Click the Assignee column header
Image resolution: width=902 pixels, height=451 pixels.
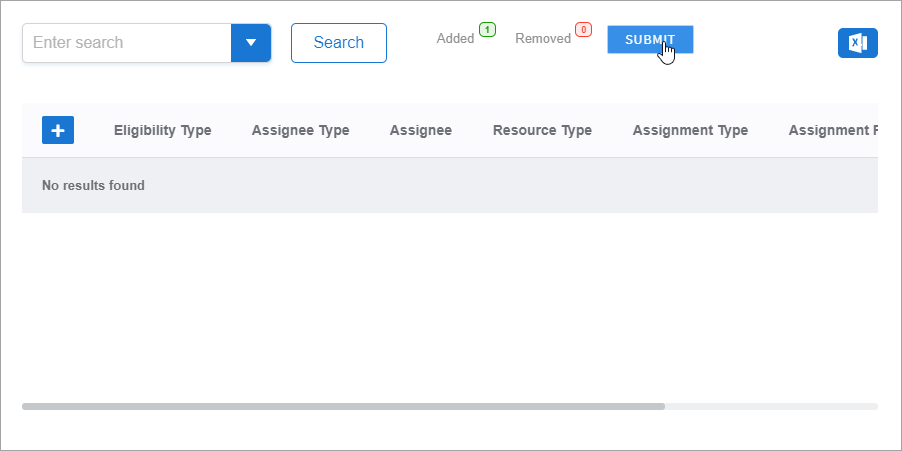[x=420, y=130]
